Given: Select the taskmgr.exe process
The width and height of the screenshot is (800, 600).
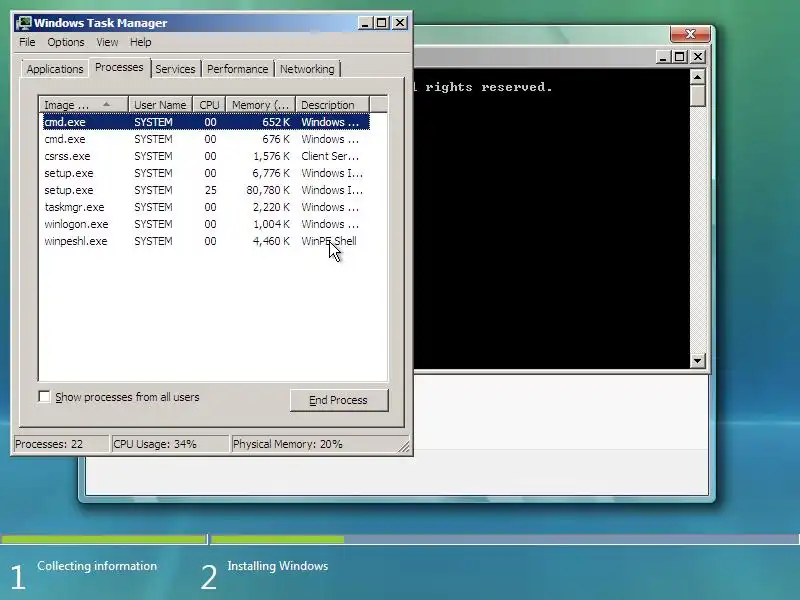Looking at the screenshot, I should tap(206, 207).
